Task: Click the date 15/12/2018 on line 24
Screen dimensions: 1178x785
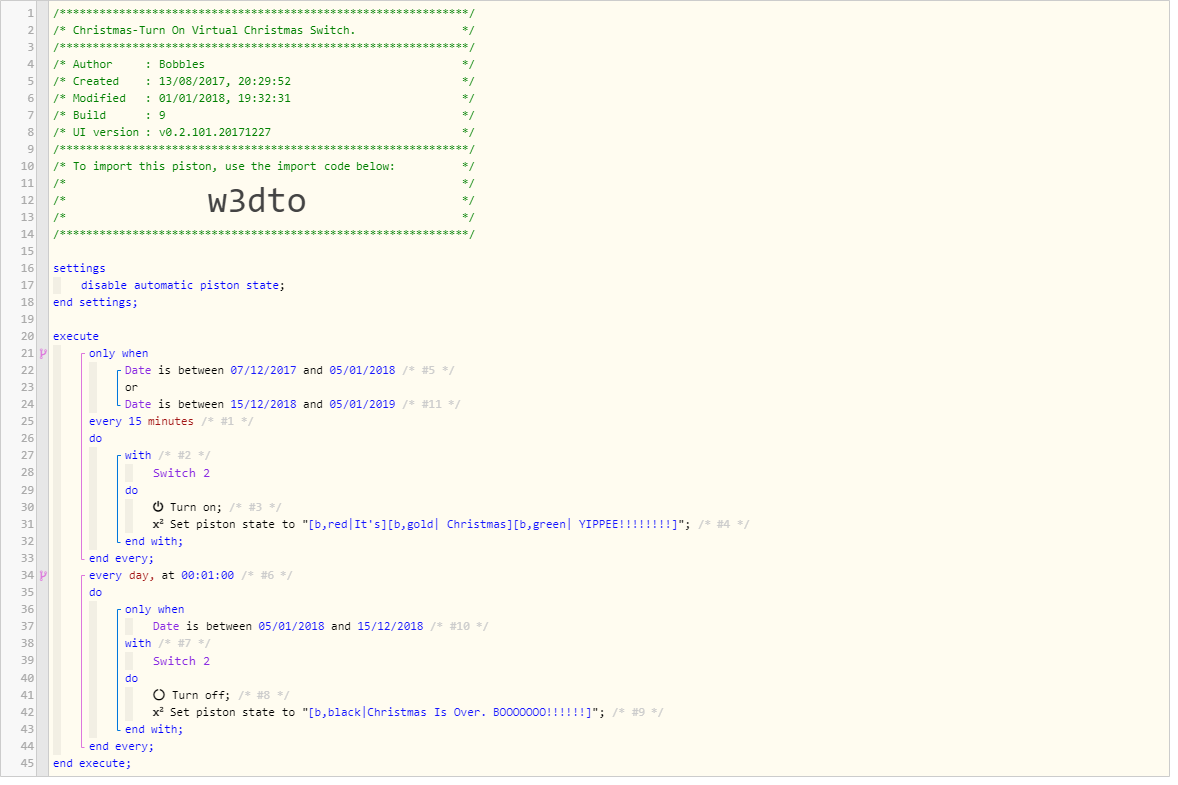Action: click(263, 404)
